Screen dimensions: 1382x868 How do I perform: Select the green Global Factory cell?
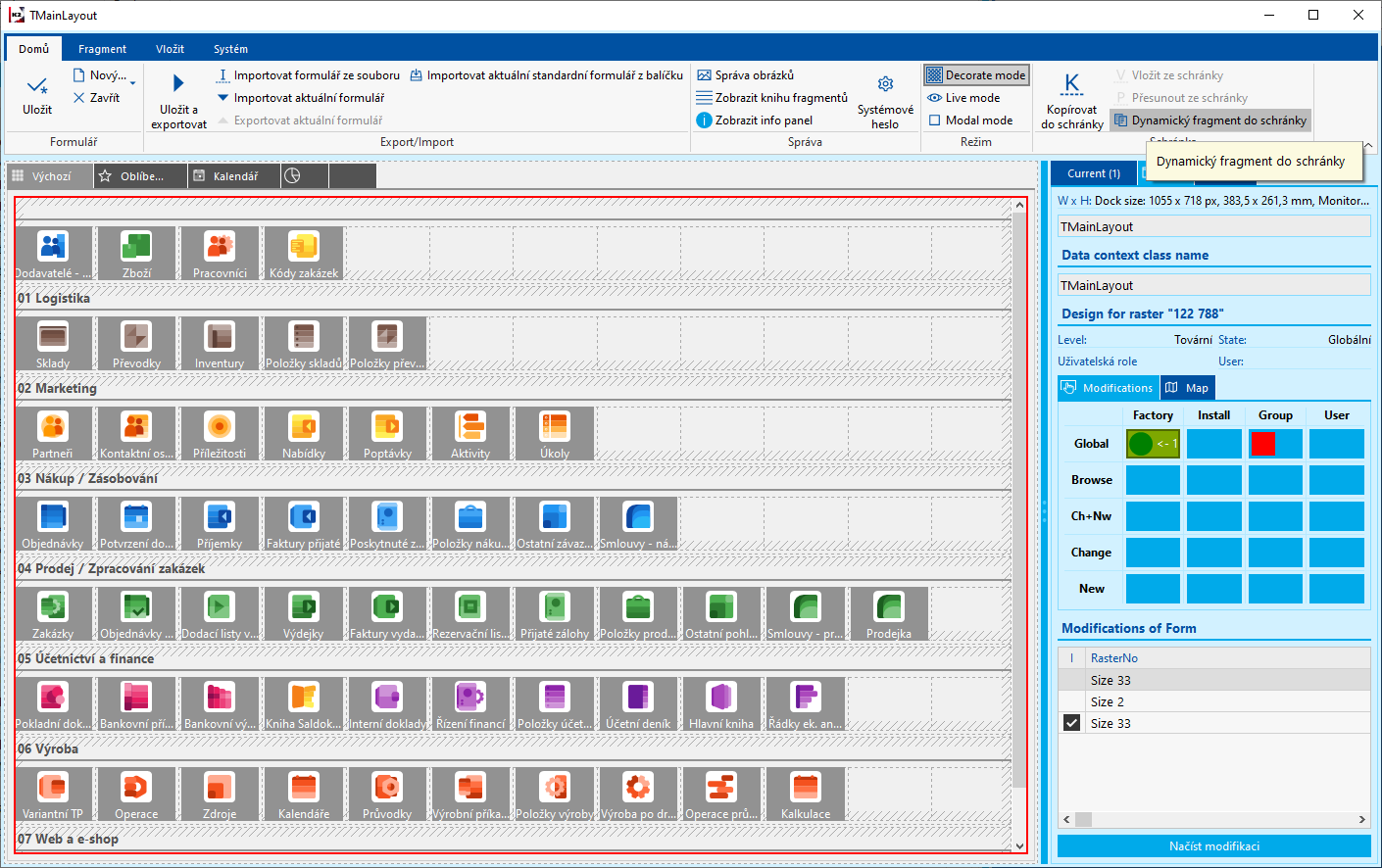coord(1153,444)
